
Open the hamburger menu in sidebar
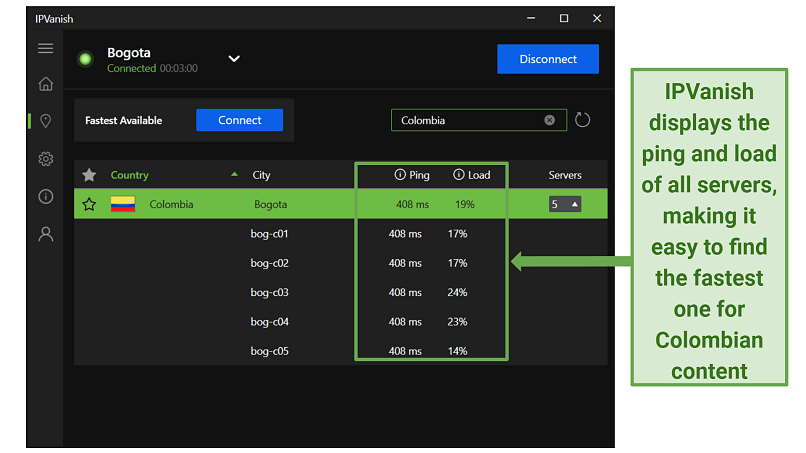[x=45, y=48]
